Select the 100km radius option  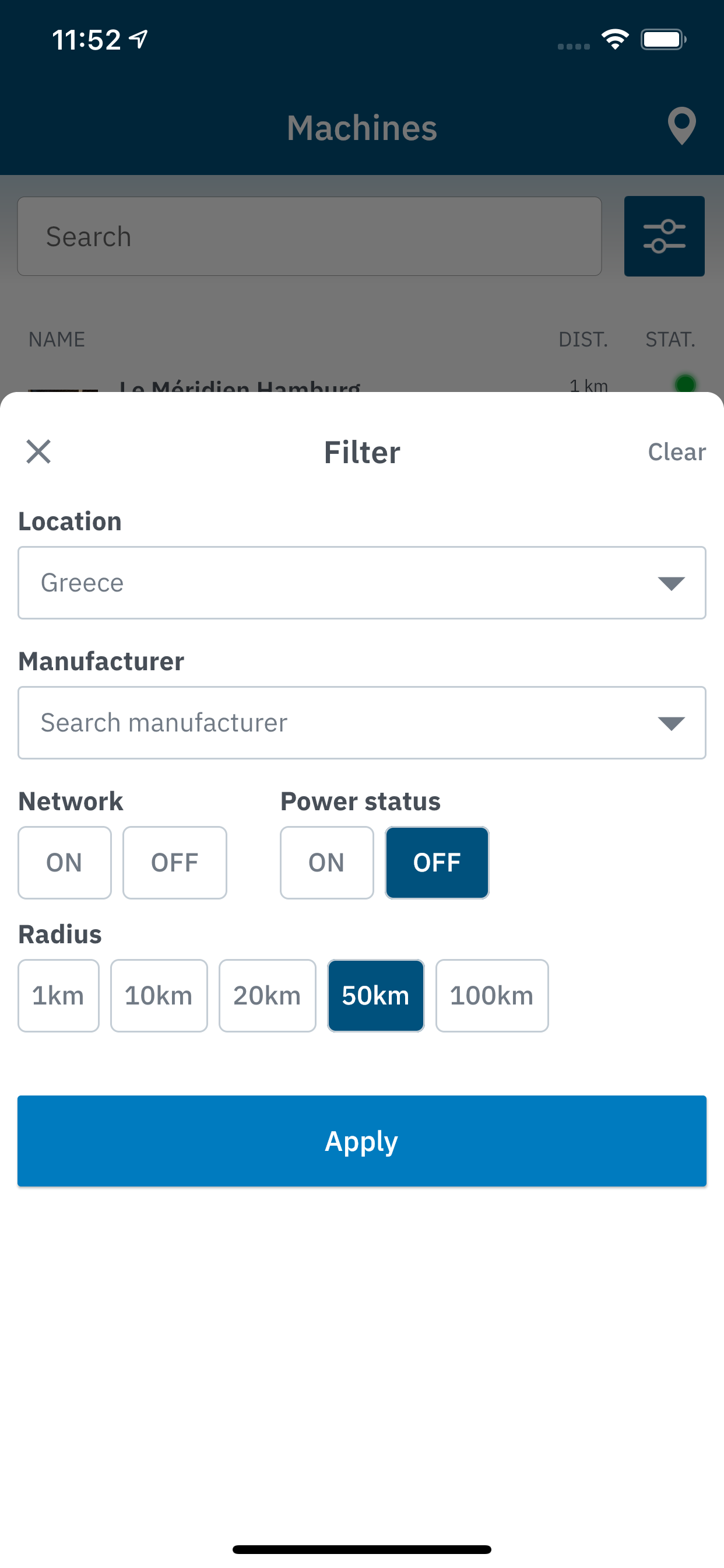point(491,996)
